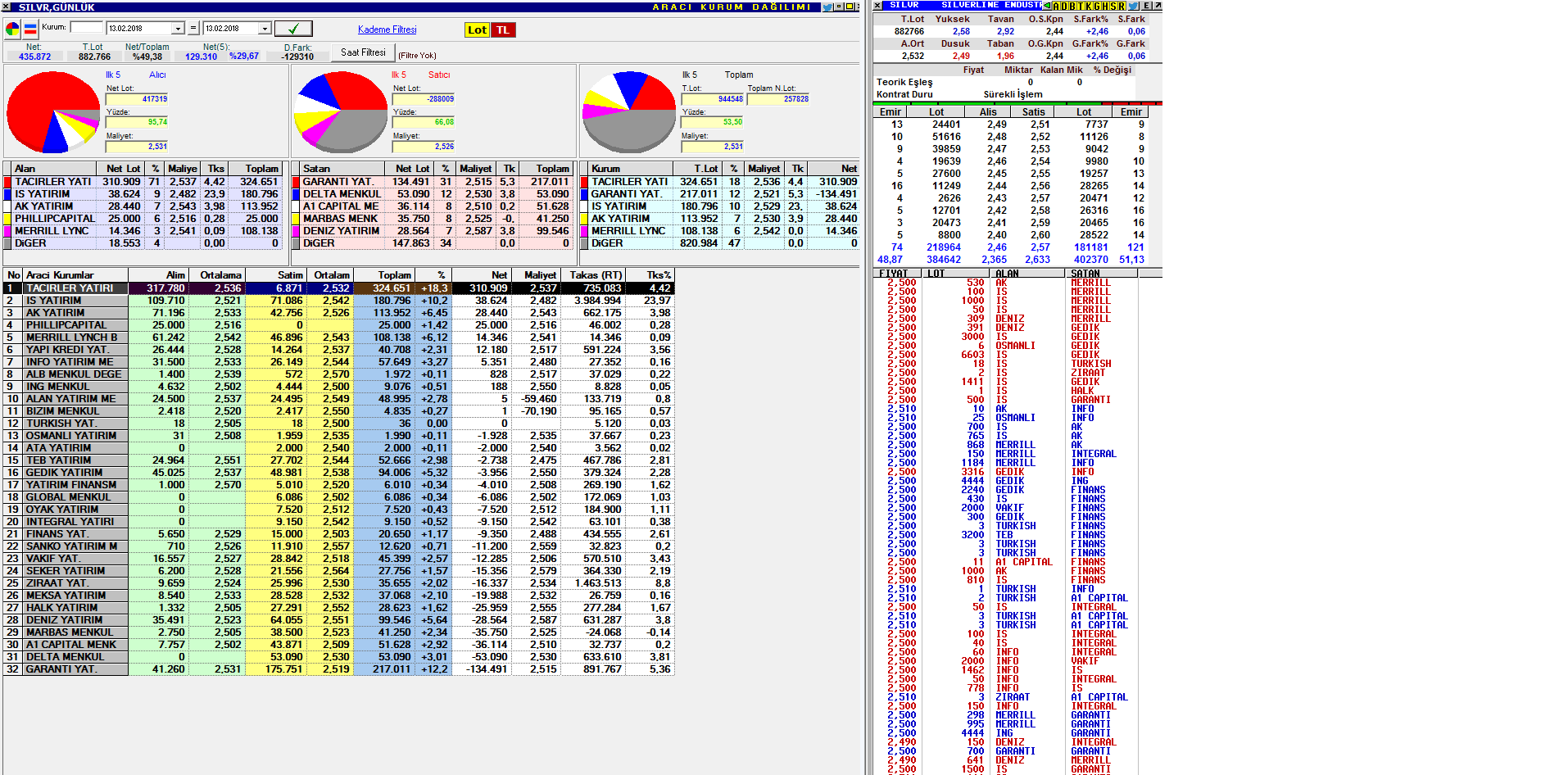Viewport: 1568px width, 775px height.
Task: Select the yellow G button in depth window
Action: point(1097,6)
